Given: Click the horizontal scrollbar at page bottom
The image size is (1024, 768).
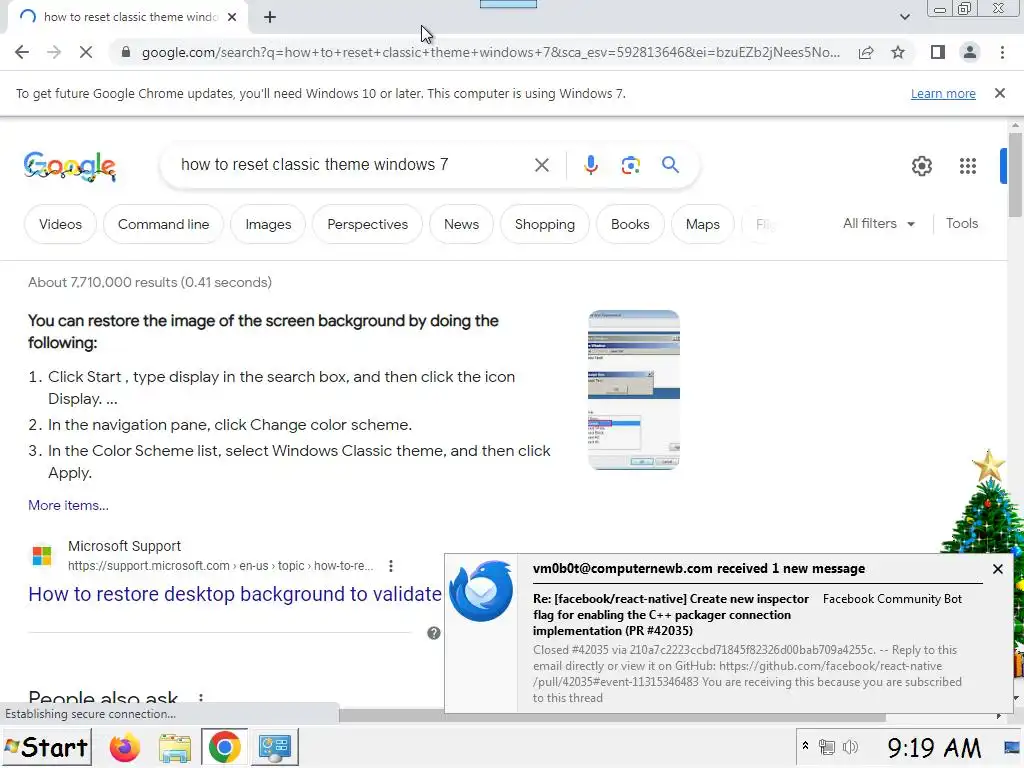Looking at the screenshot, I should (x=612, y=716).
